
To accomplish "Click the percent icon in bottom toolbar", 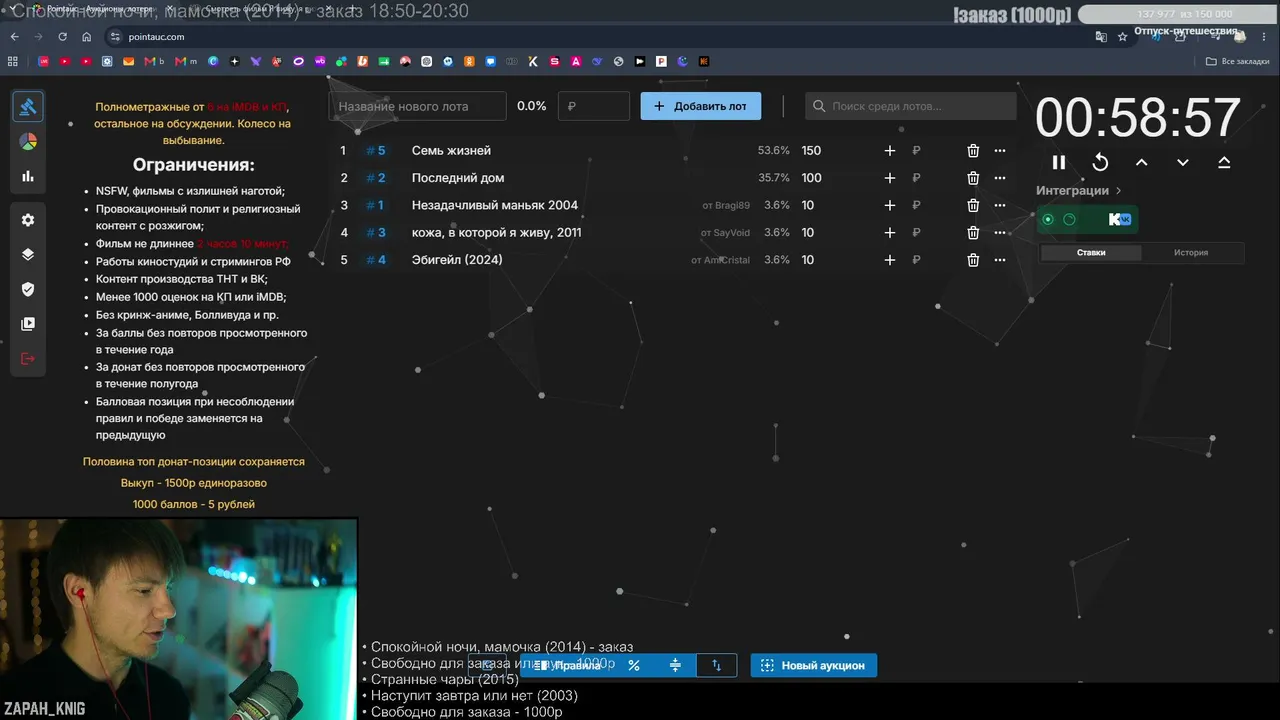I will 633,665.
